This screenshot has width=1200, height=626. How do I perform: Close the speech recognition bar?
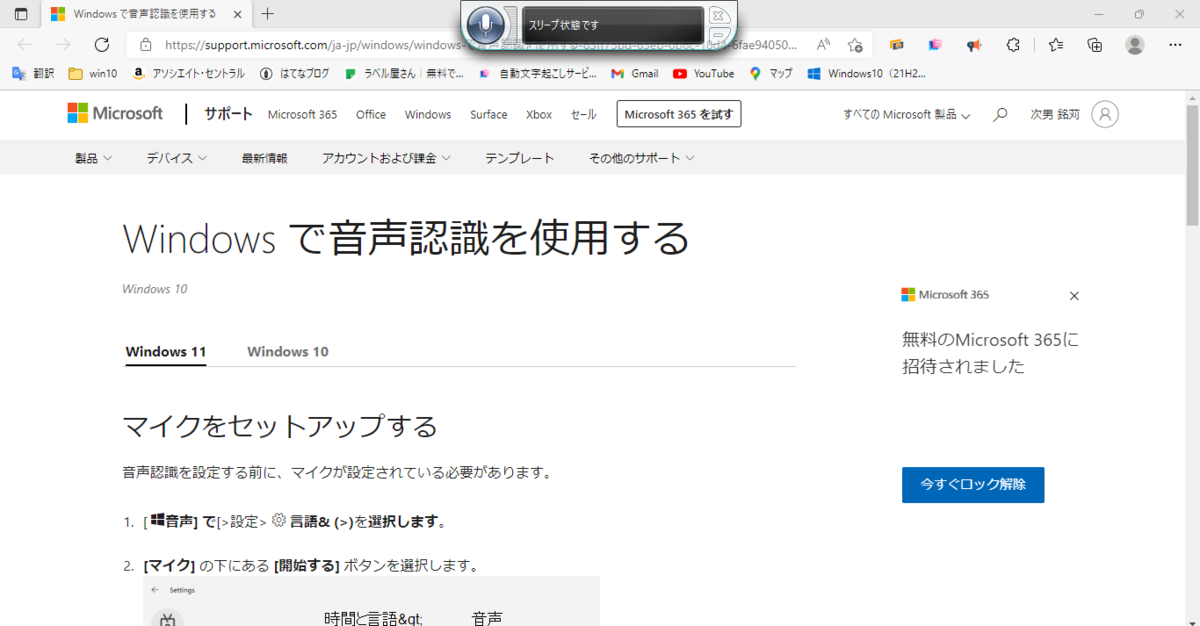point(719,15)
